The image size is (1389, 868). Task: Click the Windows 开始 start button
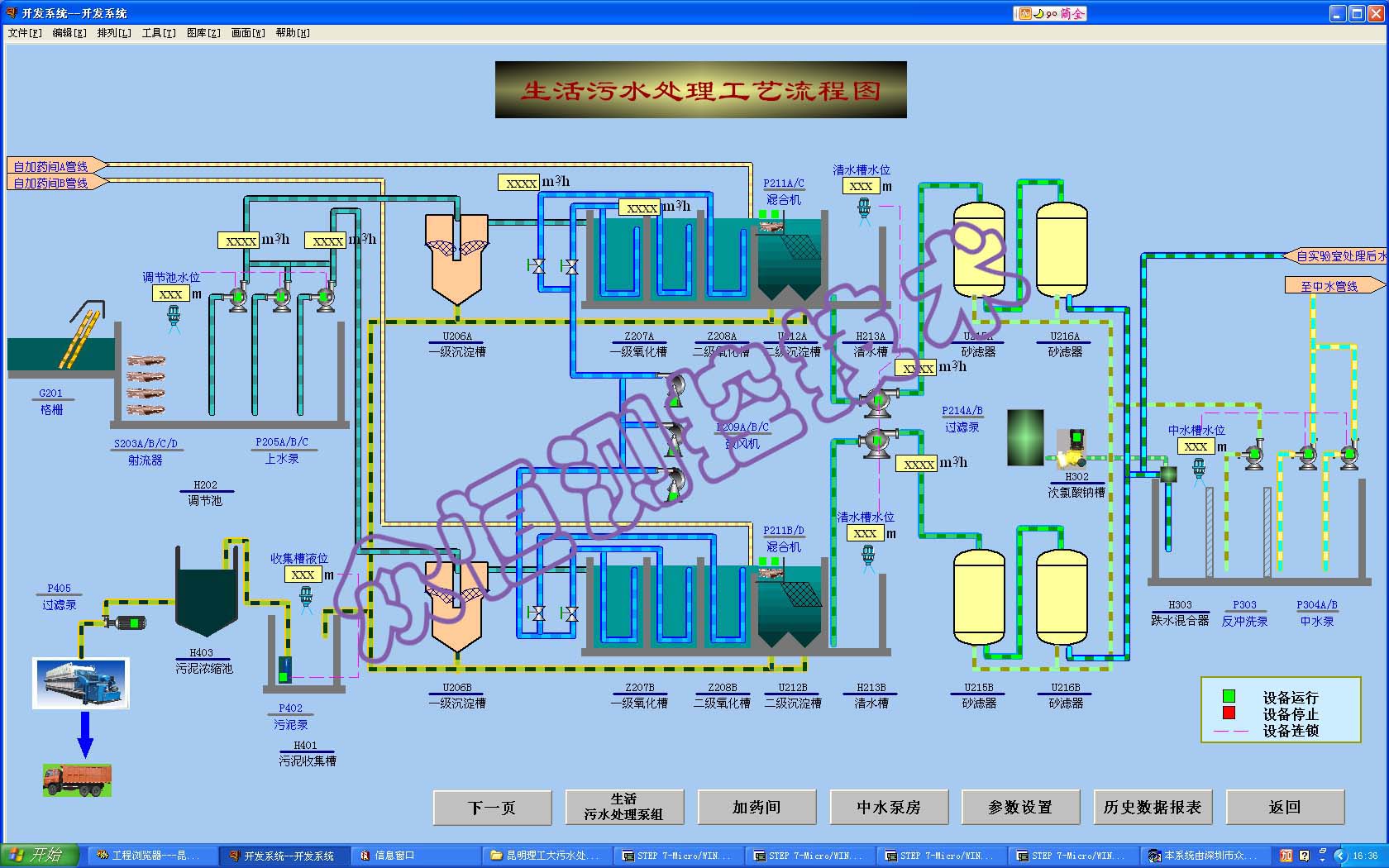click(x=39, y=855)
